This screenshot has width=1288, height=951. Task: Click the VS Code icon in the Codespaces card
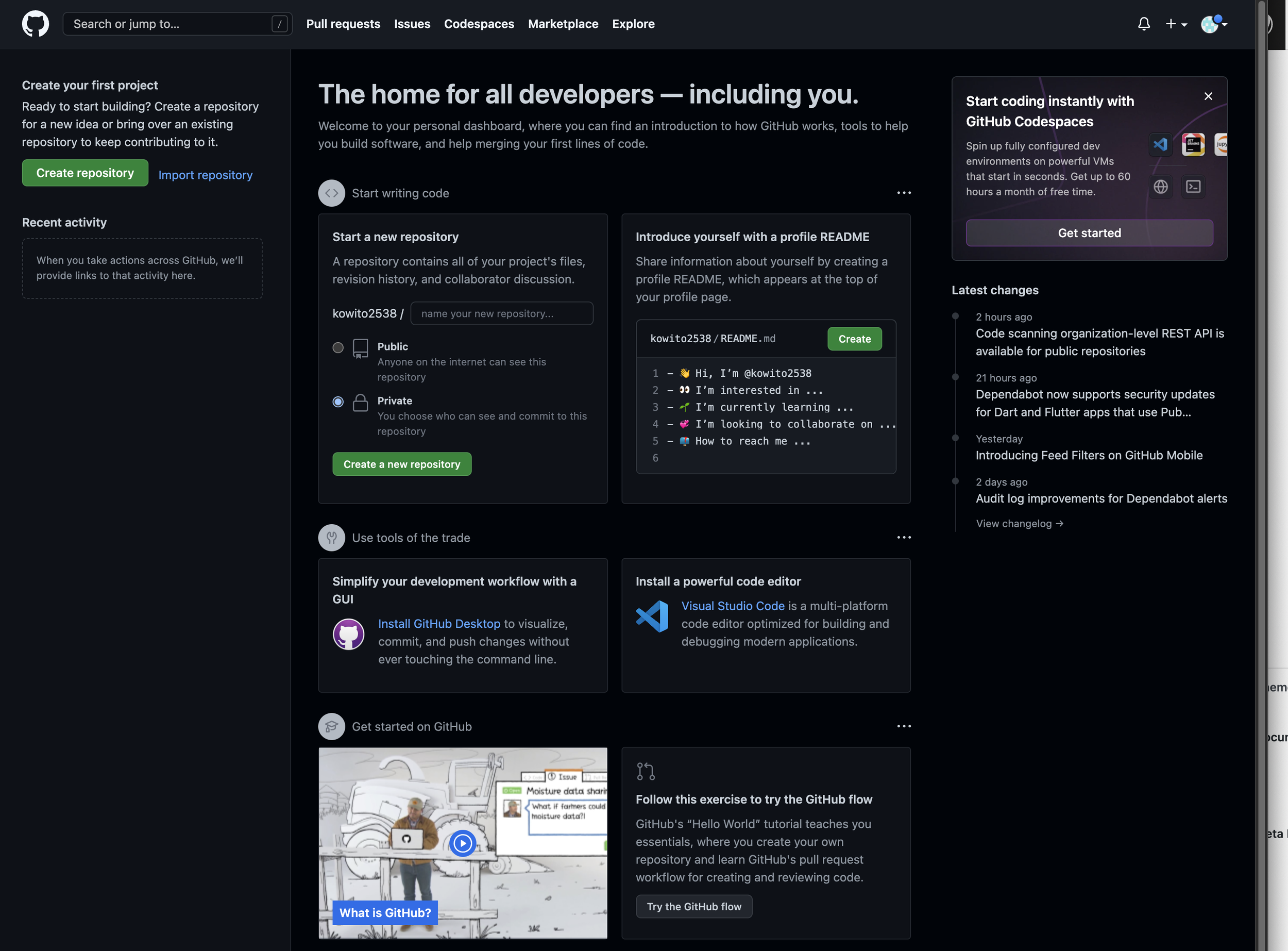(x=1160, y=144)
